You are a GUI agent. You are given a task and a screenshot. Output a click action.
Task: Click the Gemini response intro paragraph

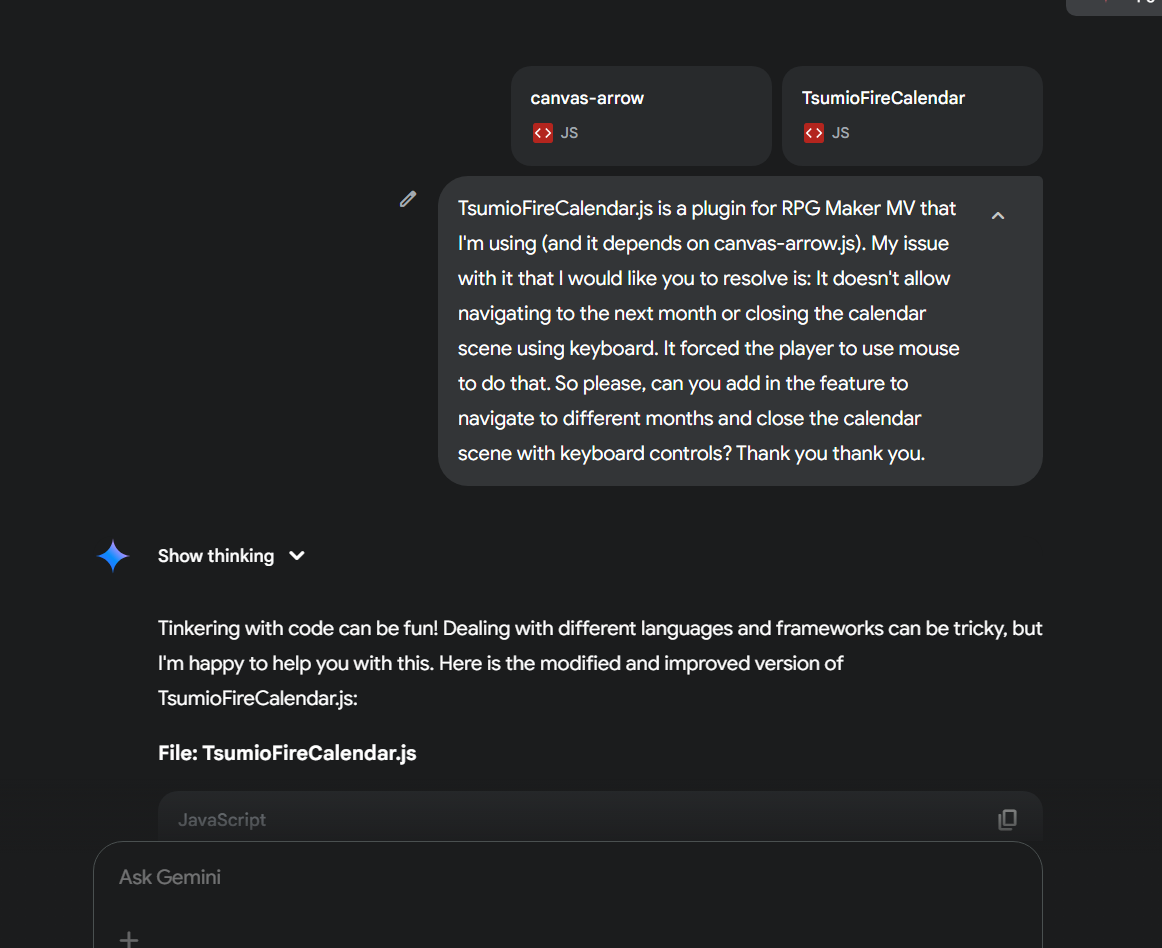[x=600, y=663]
